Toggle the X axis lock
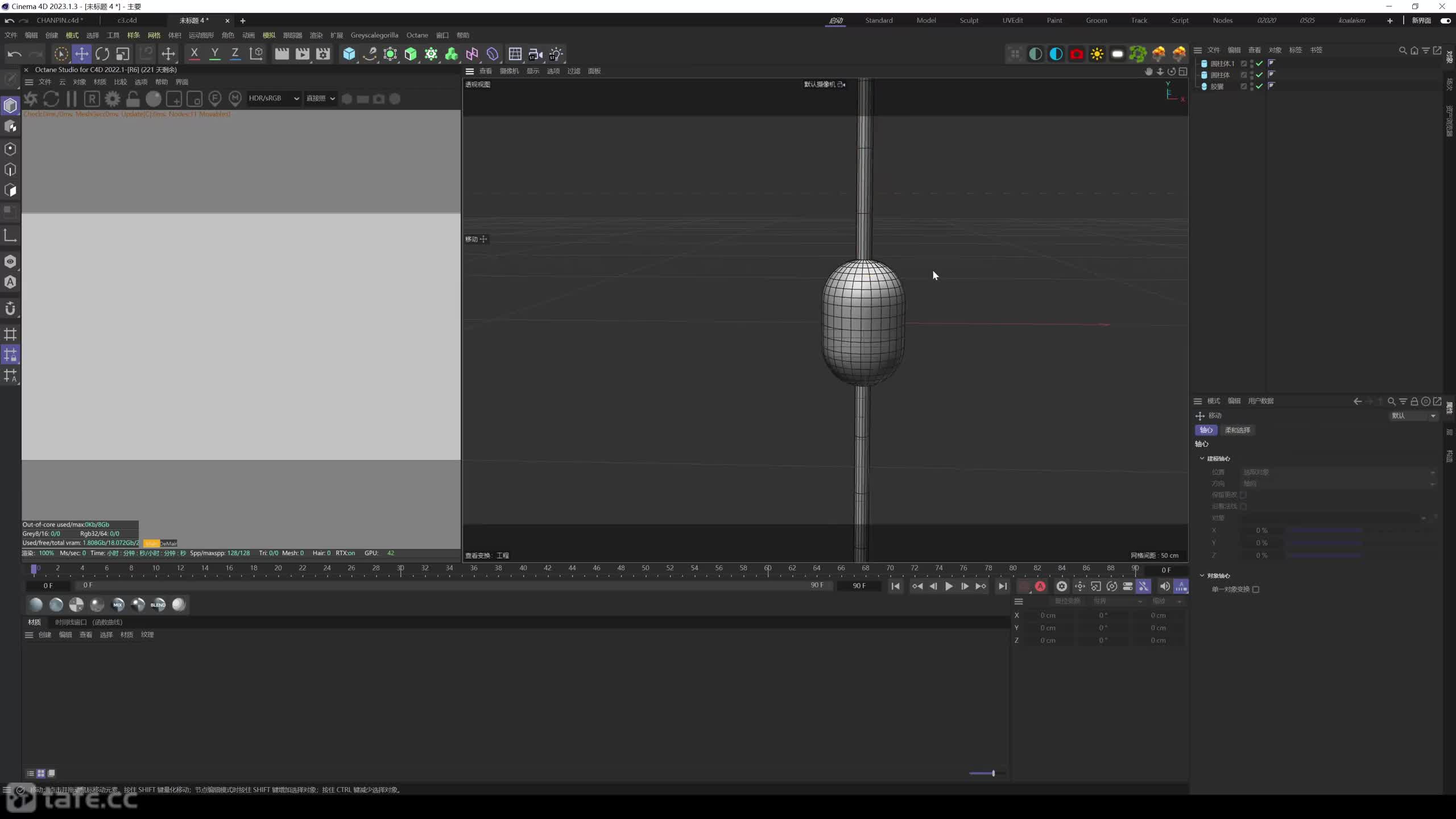1456x819 pixels. (194, 54)
